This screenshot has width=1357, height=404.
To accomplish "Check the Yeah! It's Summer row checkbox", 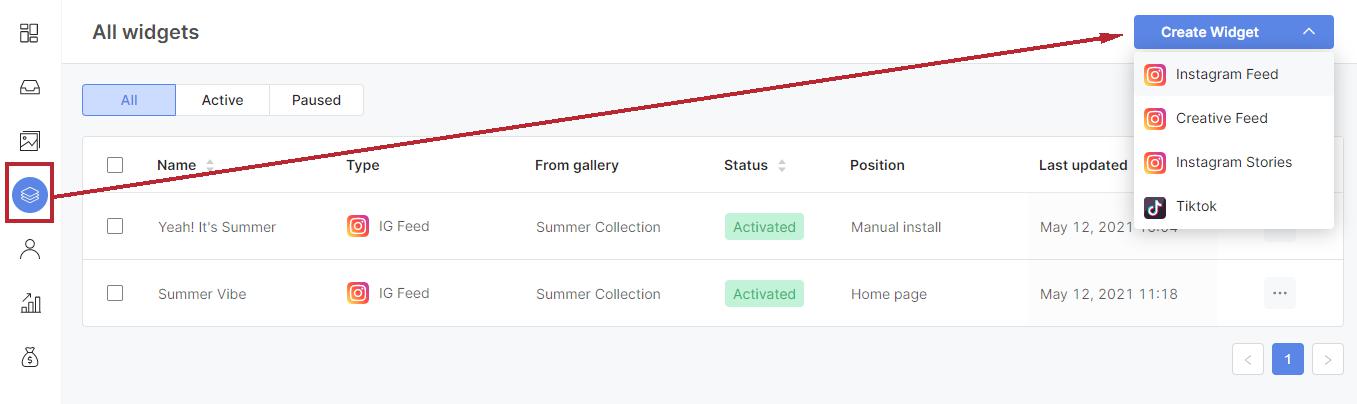I will pos(115,226).
